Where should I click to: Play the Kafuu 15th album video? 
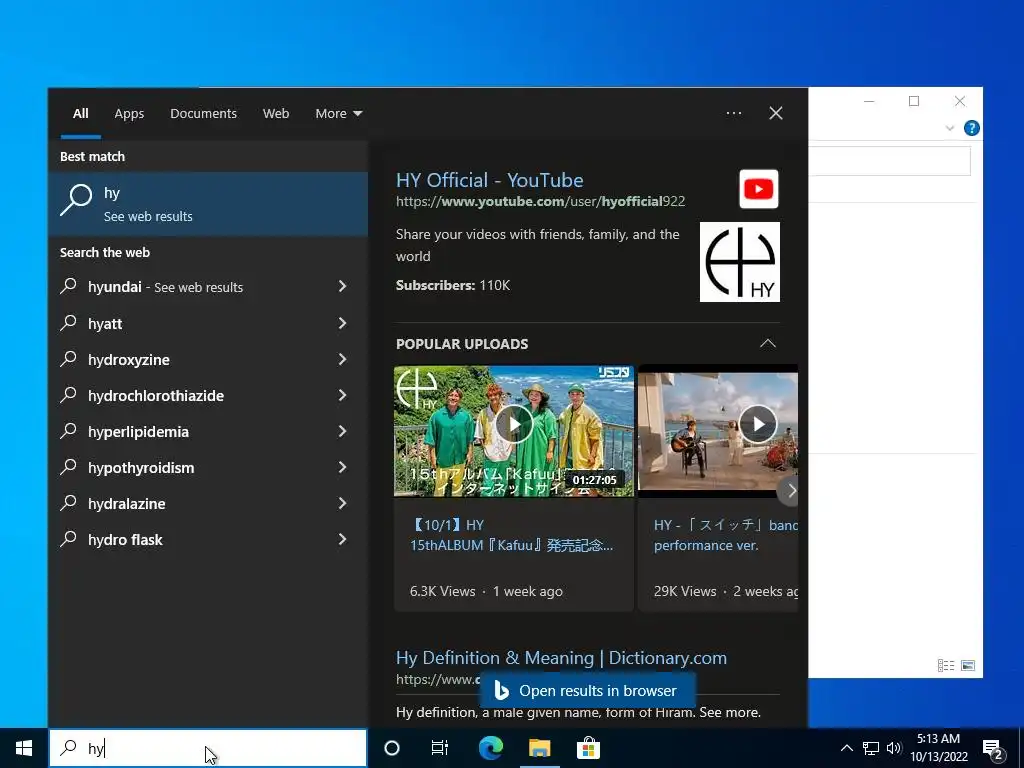pos(514,424)
